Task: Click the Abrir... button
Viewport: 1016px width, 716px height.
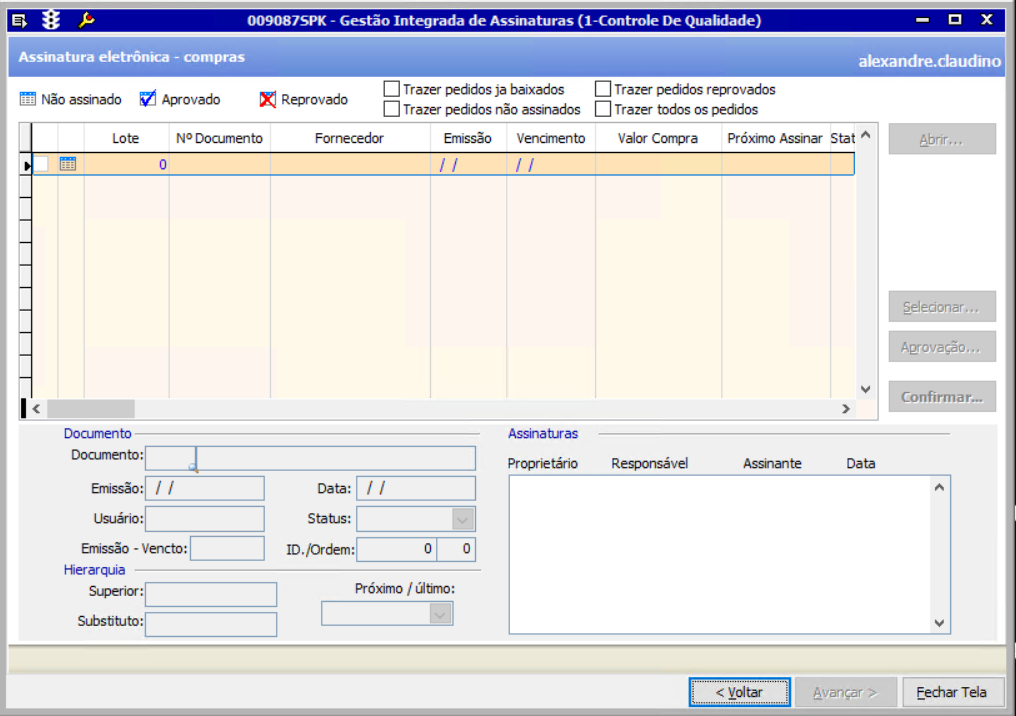Action: tap(941, 139)
